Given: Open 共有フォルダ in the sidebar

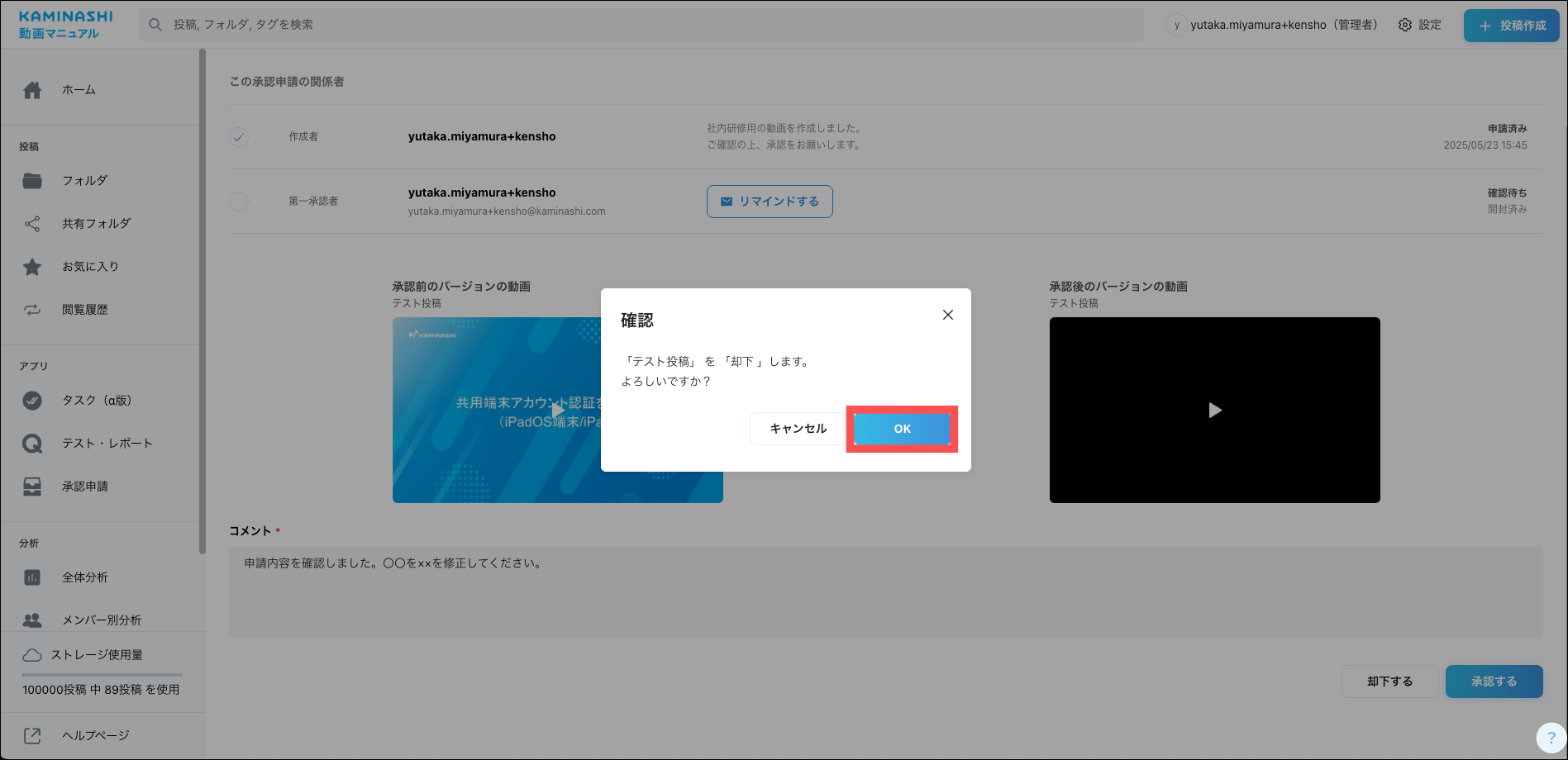Looking at the screenshot, I should 96,224.
